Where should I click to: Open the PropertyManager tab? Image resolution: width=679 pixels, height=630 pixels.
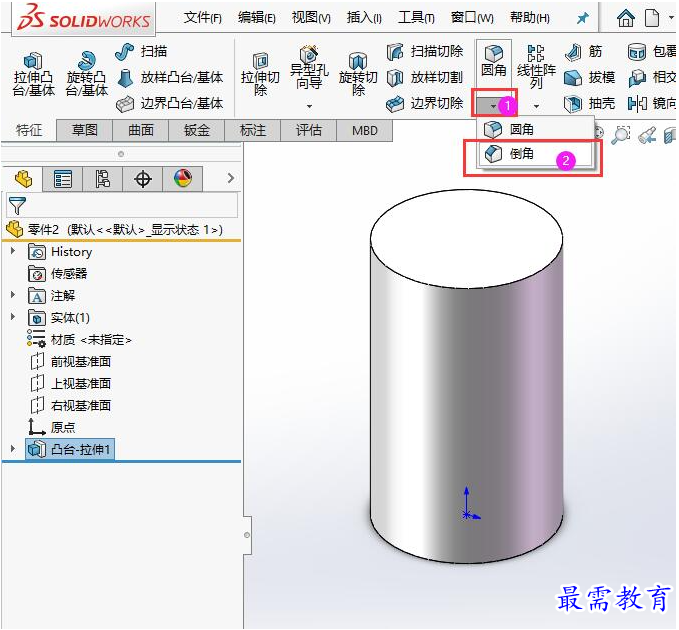click(x=63, y=179)
